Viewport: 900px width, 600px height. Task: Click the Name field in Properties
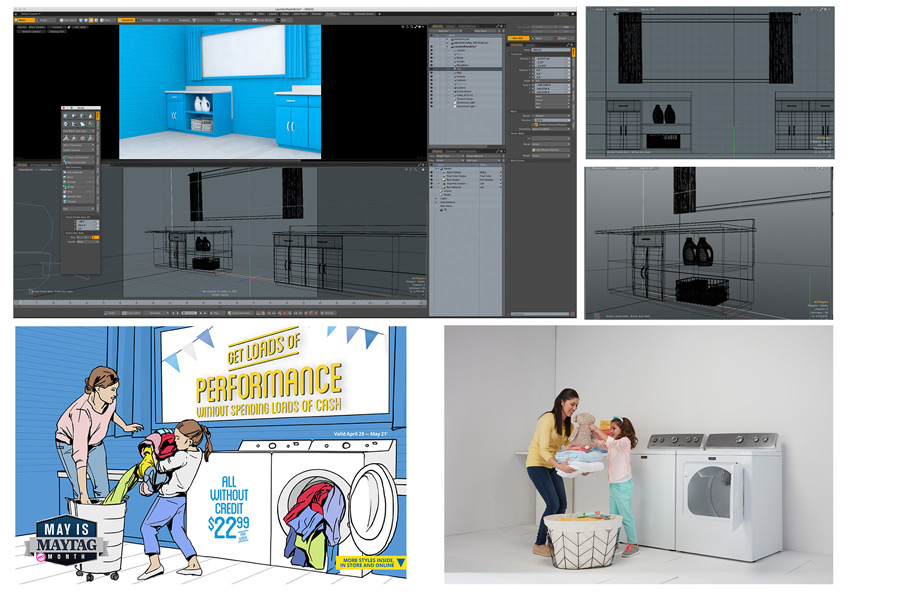point(551,49)
